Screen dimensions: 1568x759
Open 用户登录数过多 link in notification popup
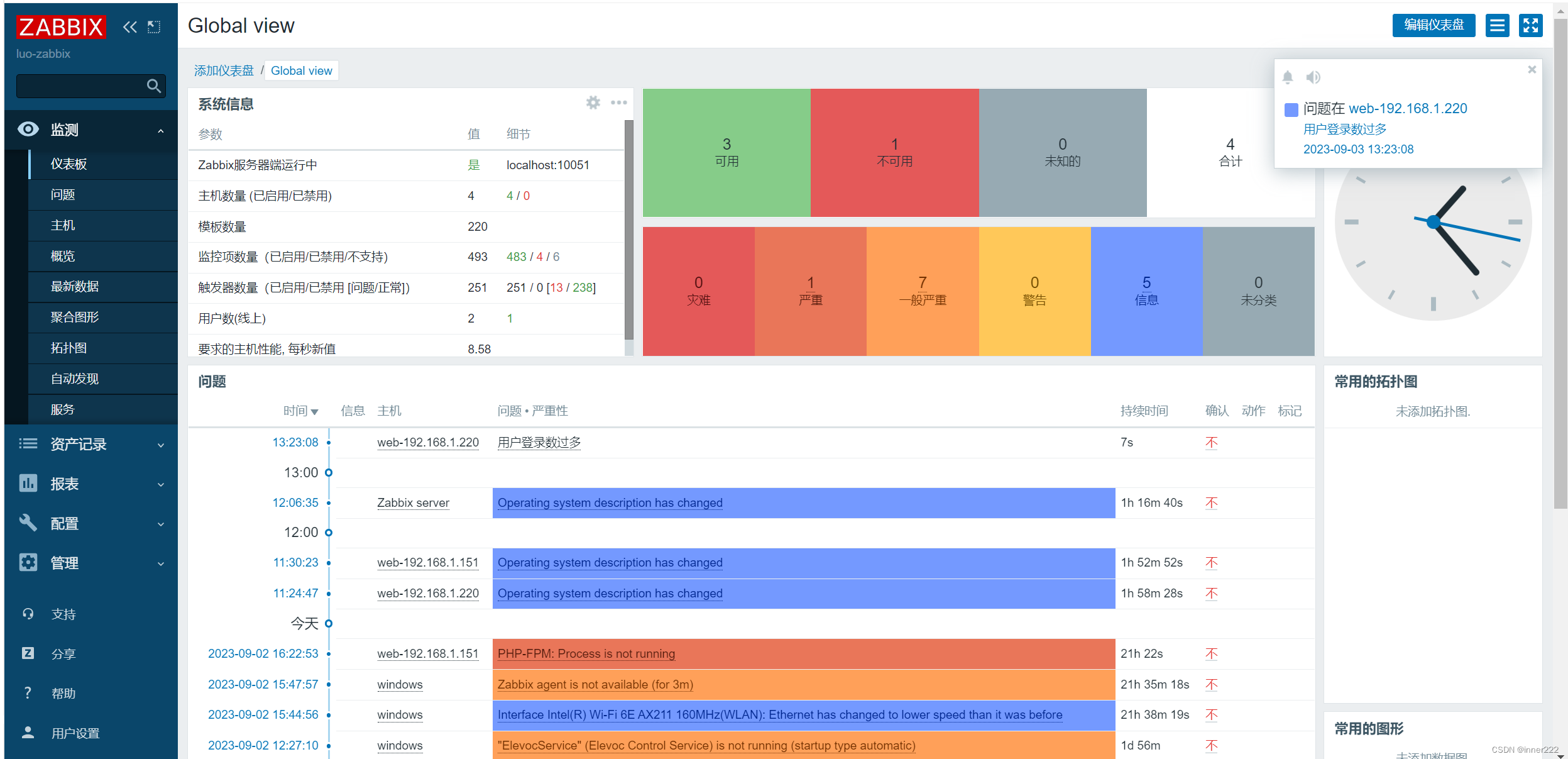(1345, 129)
